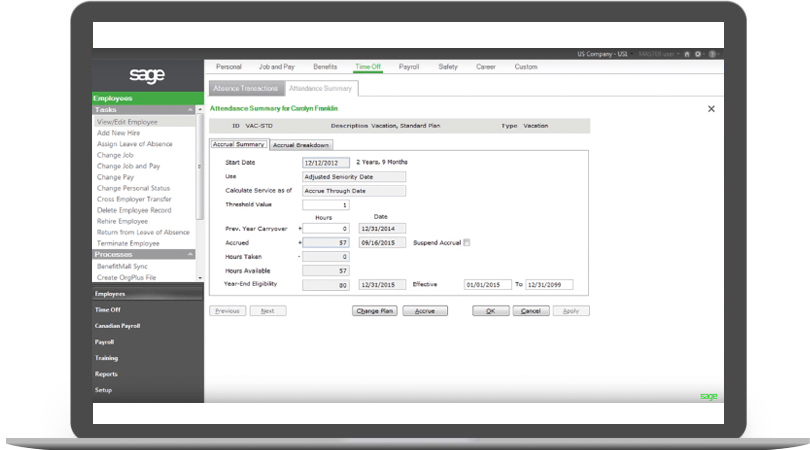
Task: Select the Accrual Breakdown sub-tab
Action: click(301, 145)
